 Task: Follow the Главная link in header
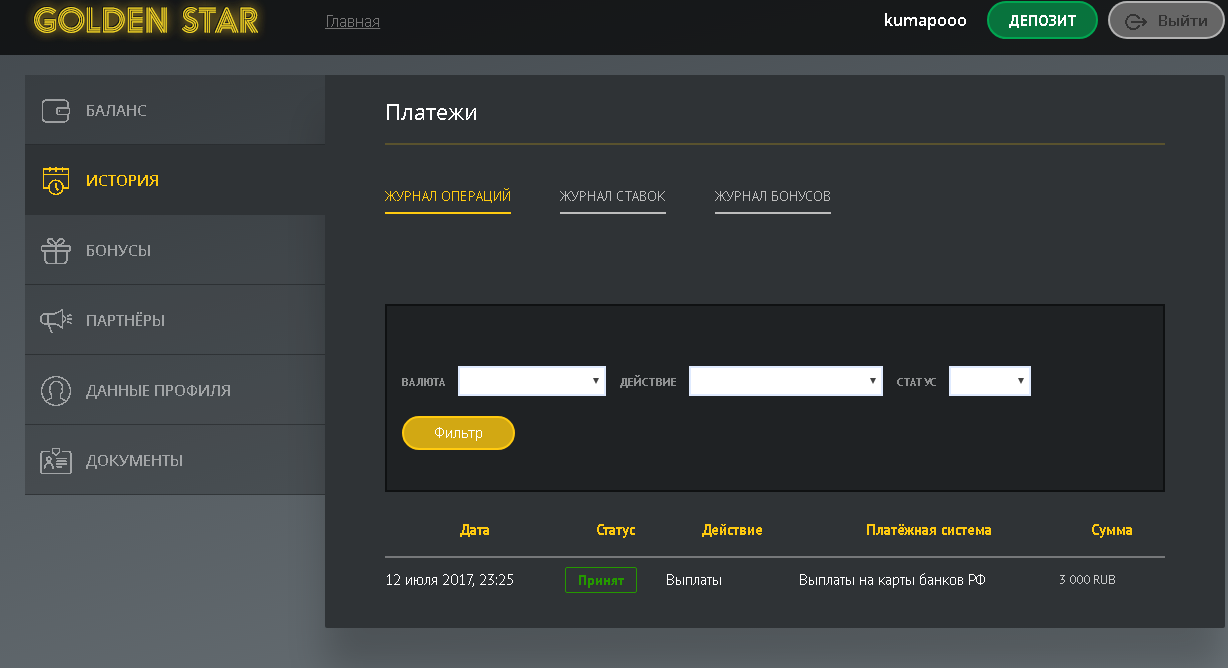click(x=352, y=21)
